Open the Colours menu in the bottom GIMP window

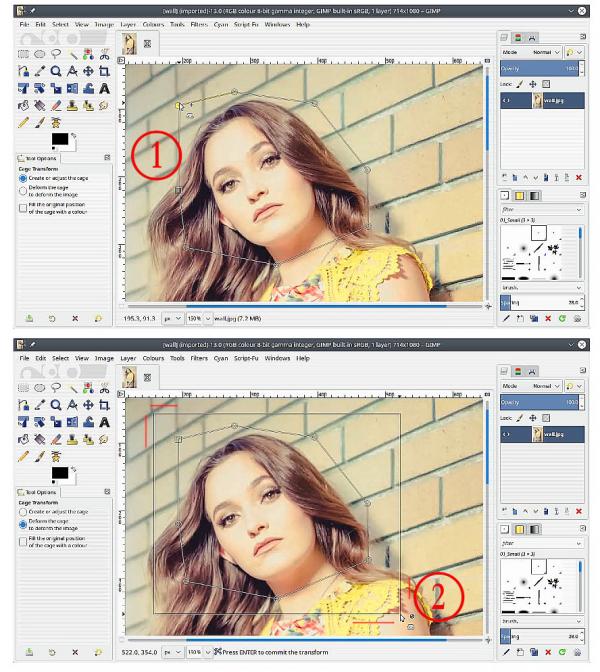(153, 358)
